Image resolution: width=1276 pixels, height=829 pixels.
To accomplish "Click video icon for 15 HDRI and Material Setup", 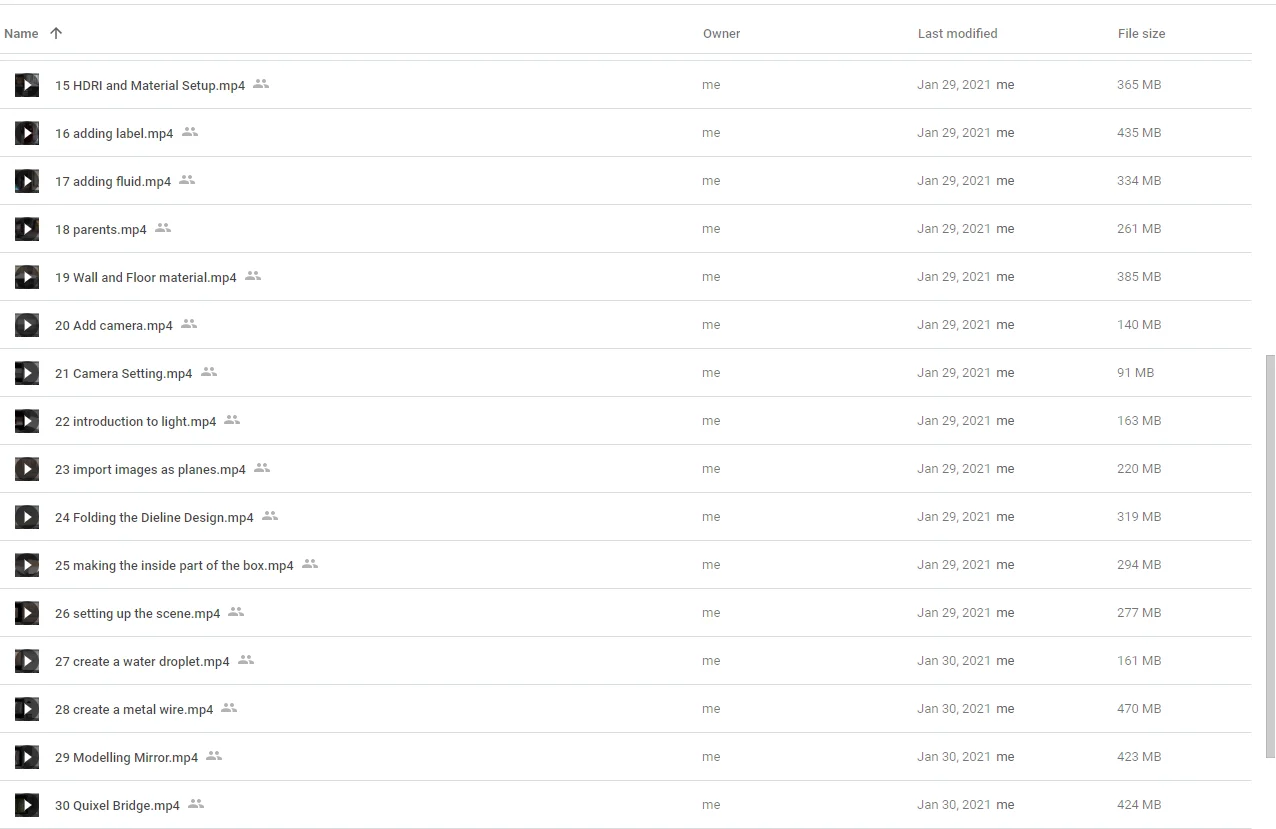I will click(27, 85).
